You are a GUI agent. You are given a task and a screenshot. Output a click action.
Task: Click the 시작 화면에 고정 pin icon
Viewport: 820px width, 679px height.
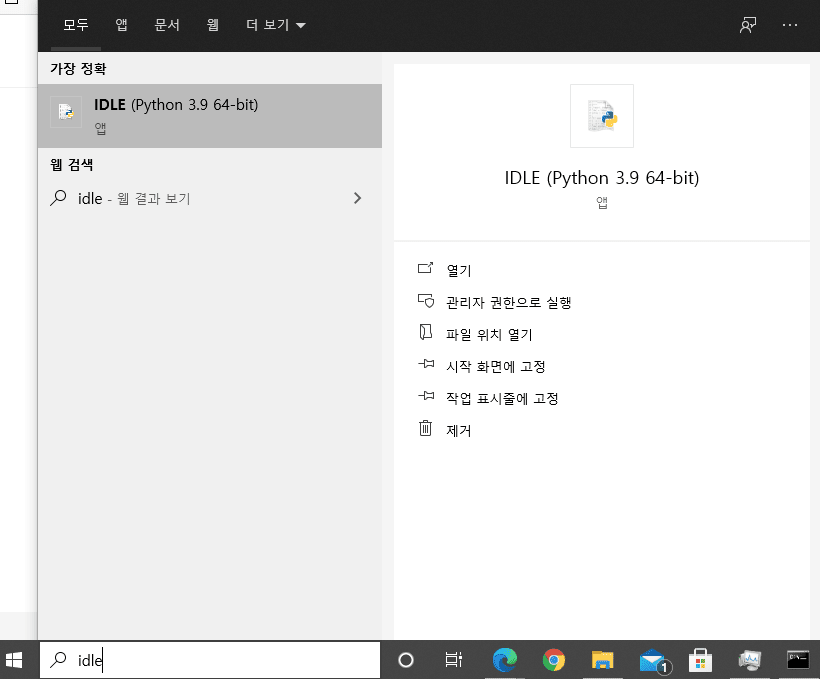pos(425,366)
